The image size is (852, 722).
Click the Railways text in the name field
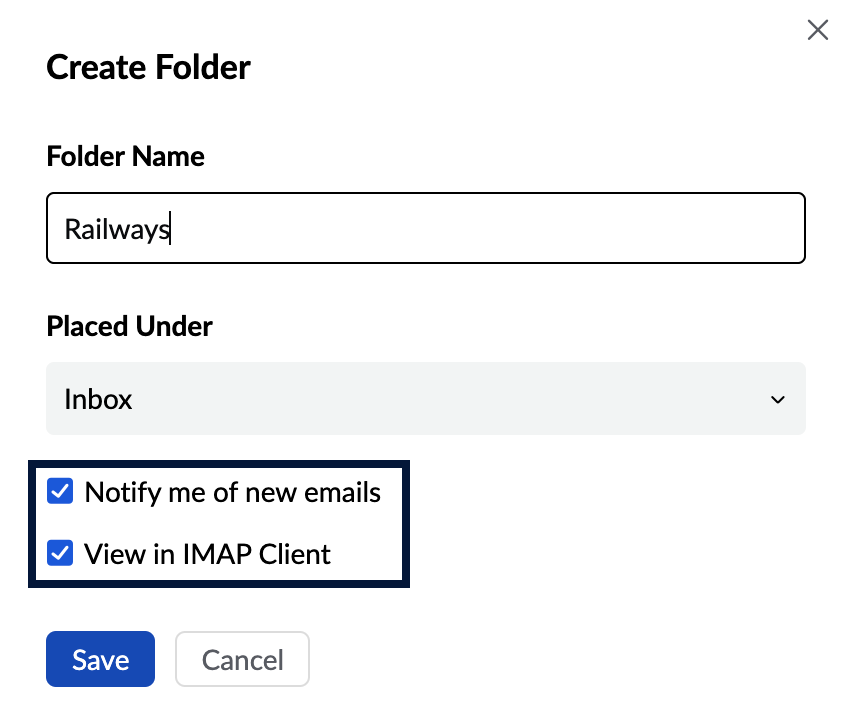[117, 229]
